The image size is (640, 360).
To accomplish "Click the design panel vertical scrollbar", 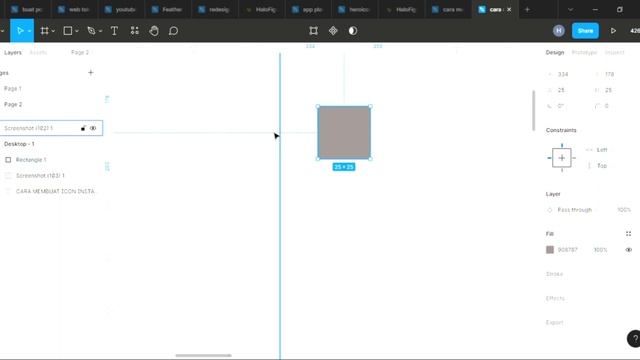I will pos(533,111).
